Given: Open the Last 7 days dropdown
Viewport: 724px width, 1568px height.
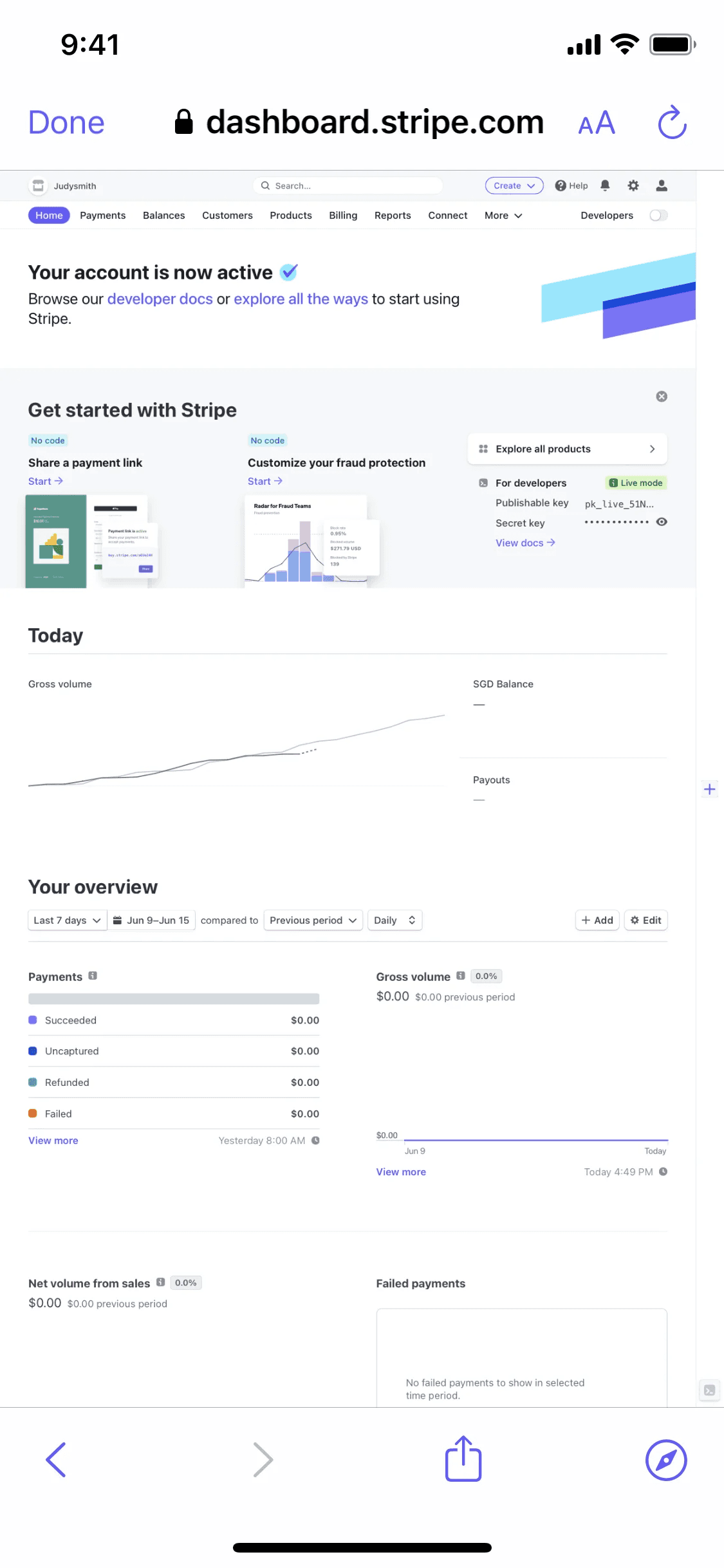Looking at the screenshot, I should click(68, 920).
